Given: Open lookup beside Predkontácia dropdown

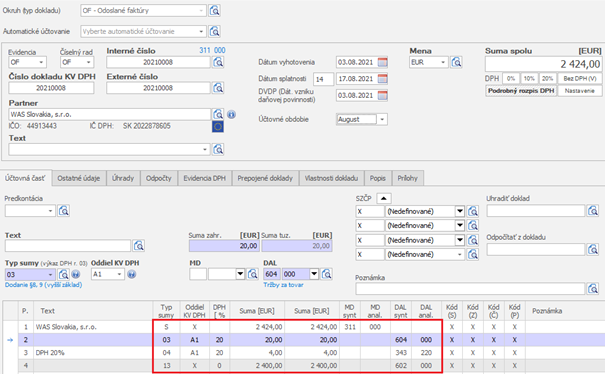Looking at the screenshot, I should click(x=64, y=211).
